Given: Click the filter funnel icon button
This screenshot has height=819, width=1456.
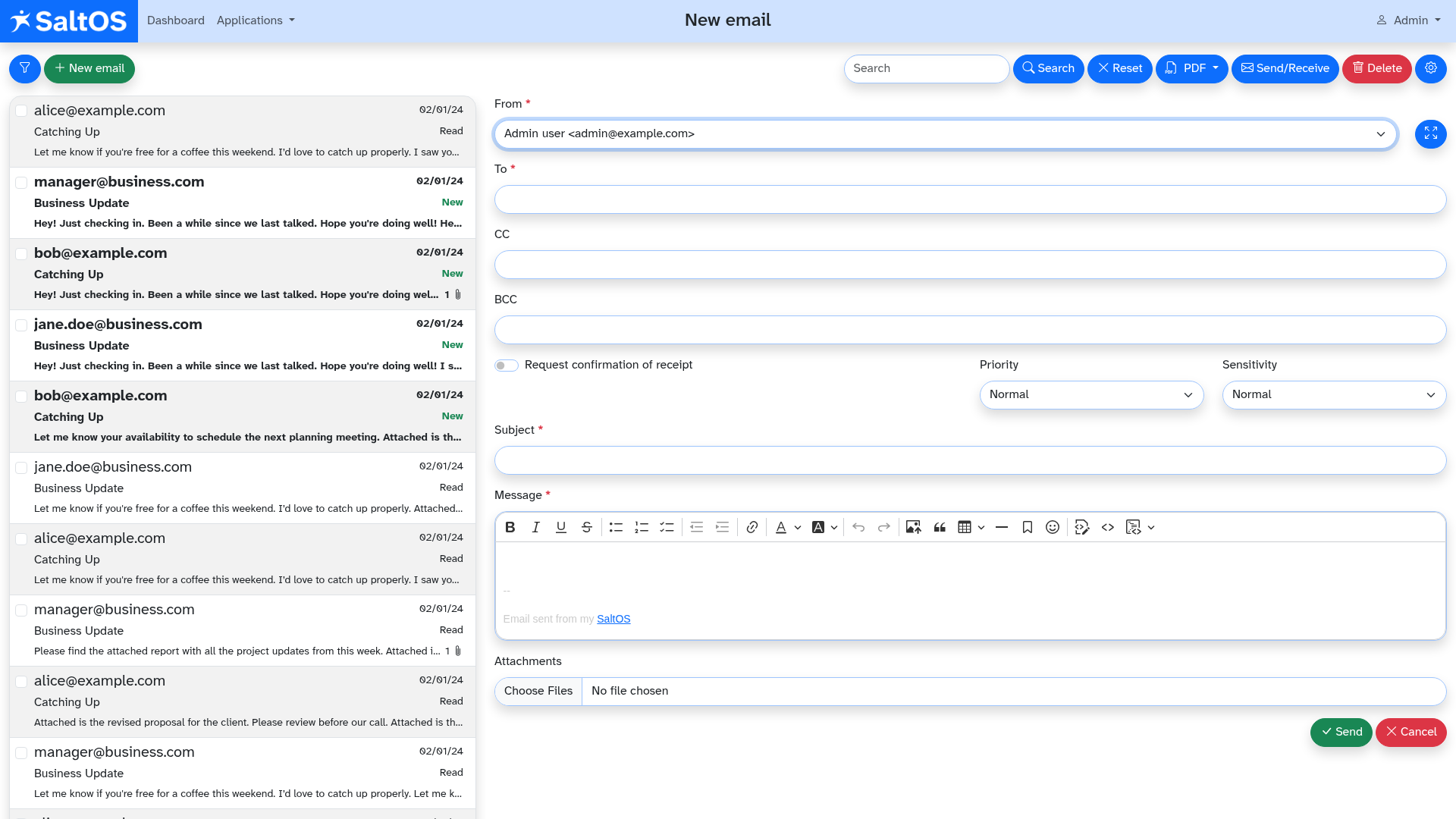Looking at the screenshot, I should (24, 69).
